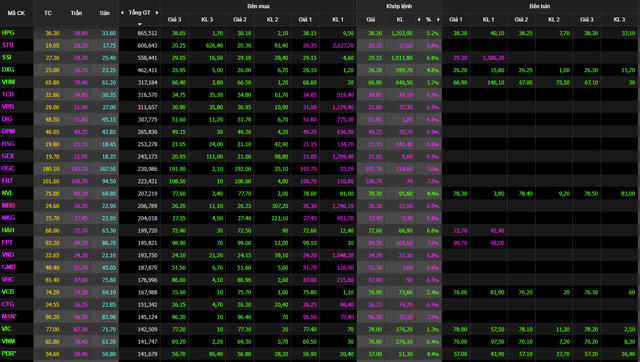Screen dimensions: 640x362
Task: Open PDR* stock ticker
Action: click(x=9, y=353)
